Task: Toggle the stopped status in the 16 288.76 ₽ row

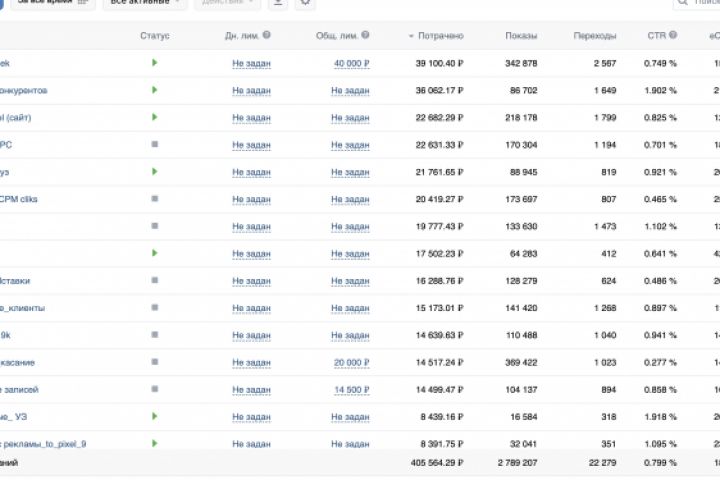Action: coord(155,281)
